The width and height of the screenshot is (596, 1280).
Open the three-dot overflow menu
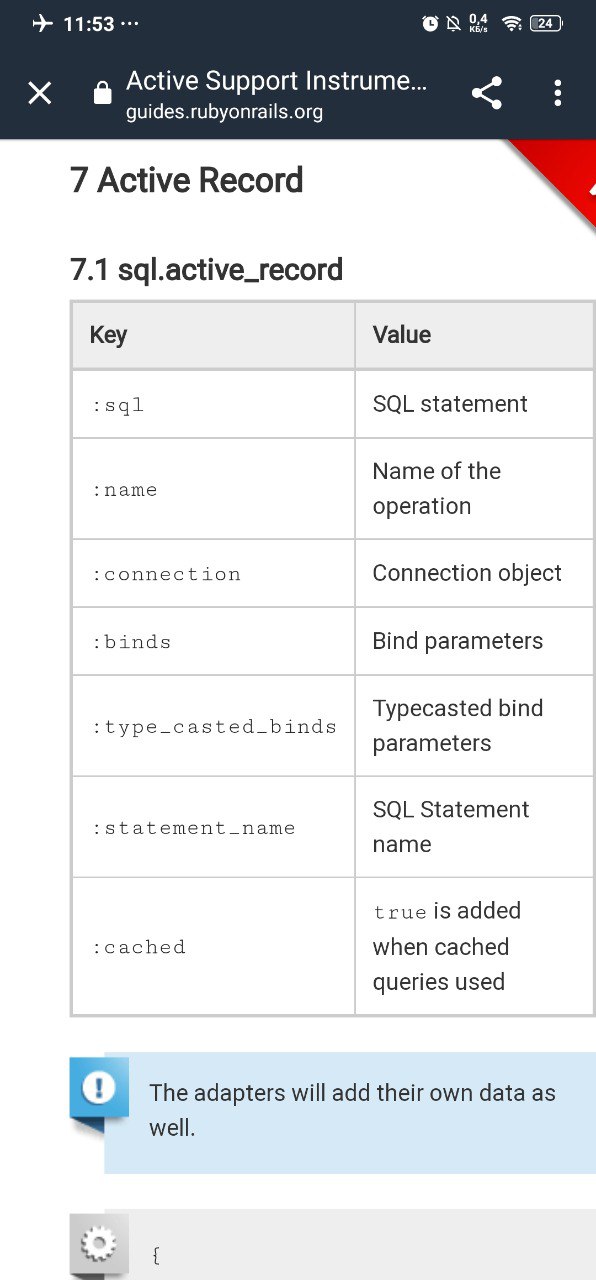coord(557,94)
